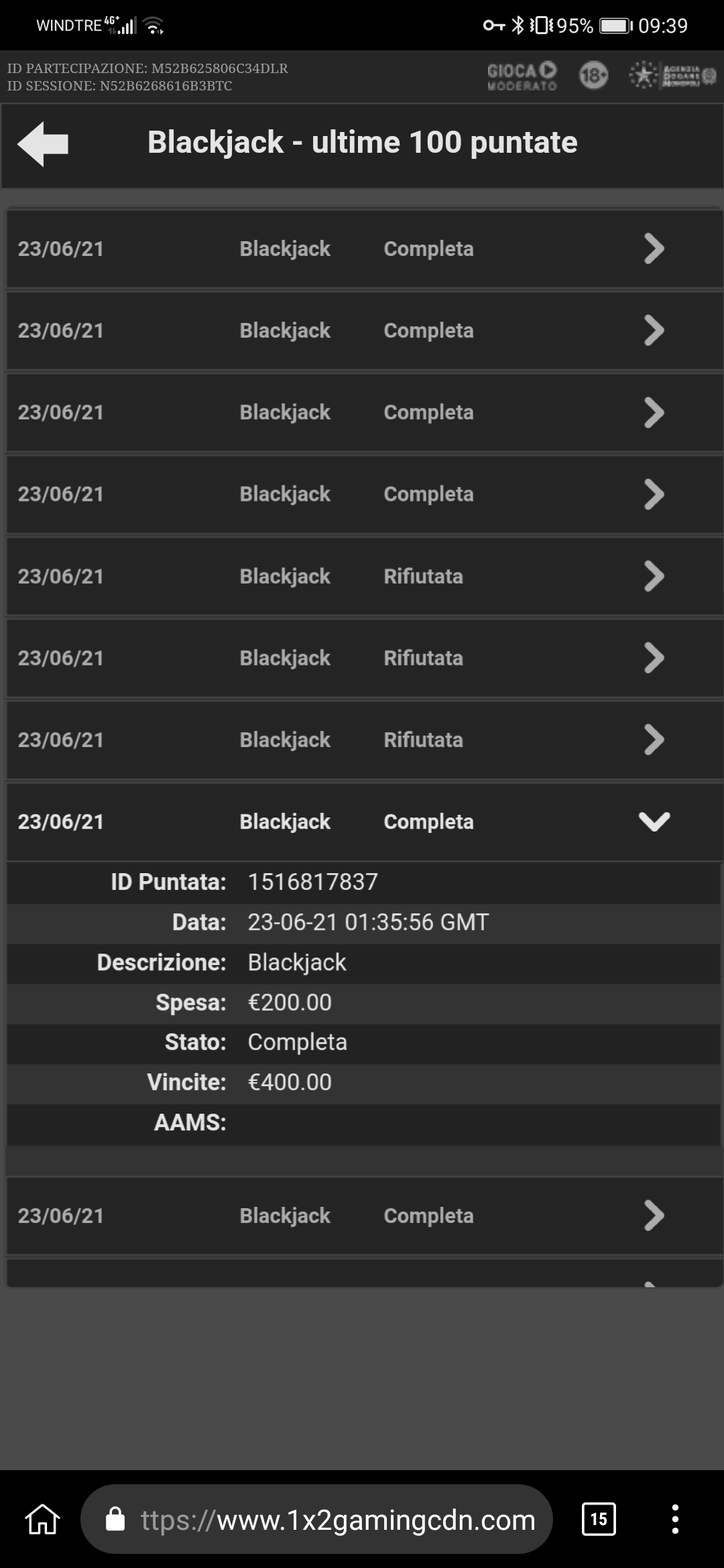Expand the third Rifiutata bet entry
This screenshot has width=724, height=1568.
365,740
